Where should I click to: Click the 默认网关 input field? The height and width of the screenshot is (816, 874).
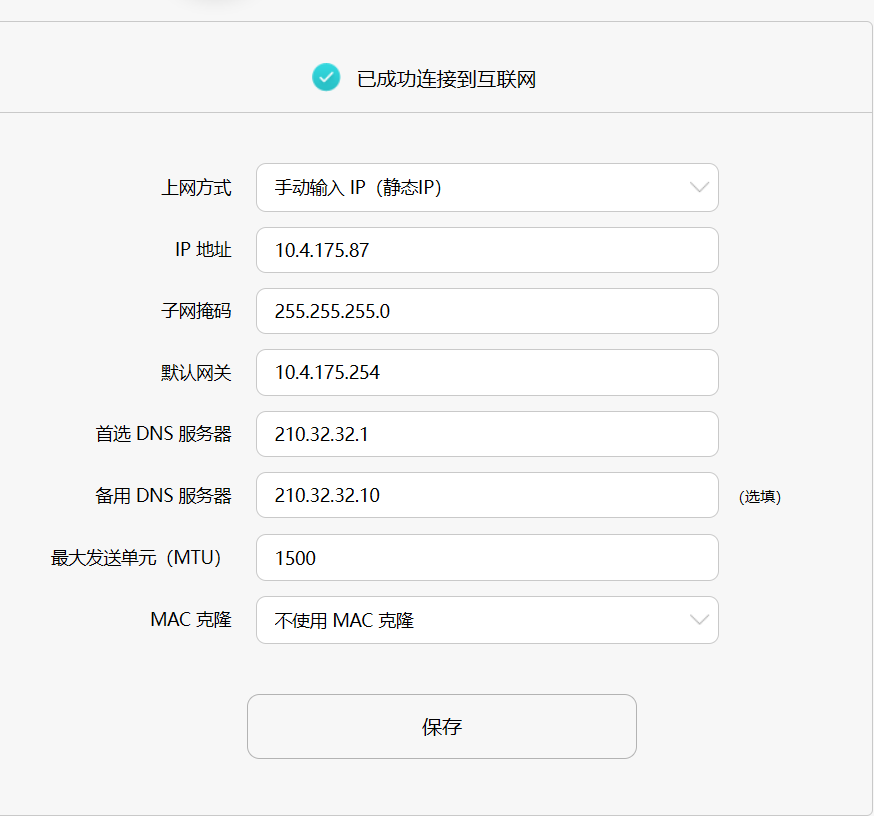pos(487,372)
